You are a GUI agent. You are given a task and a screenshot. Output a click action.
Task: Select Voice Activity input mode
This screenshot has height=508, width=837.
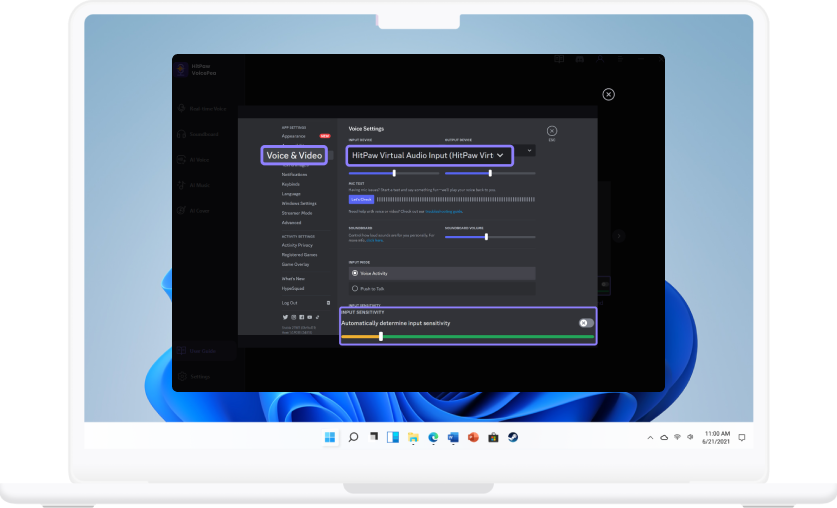pyautogui.click(x=442, y=273)
